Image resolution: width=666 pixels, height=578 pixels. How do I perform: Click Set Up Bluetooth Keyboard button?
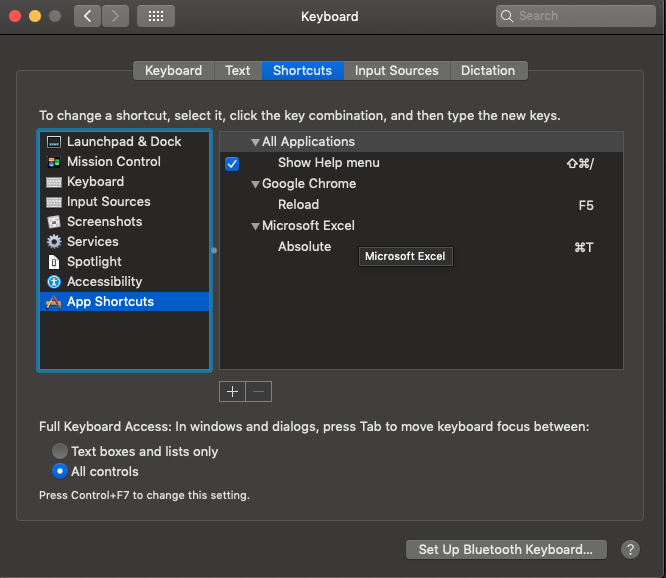point(506,550)
